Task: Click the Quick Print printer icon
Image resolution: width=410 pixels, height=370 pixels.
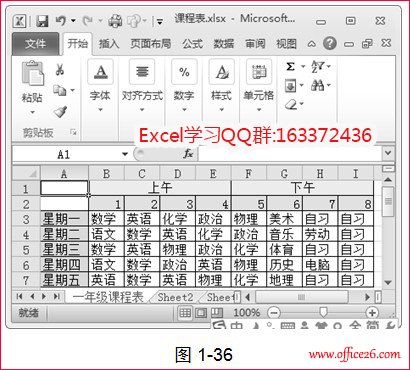Action: [115, 21]
